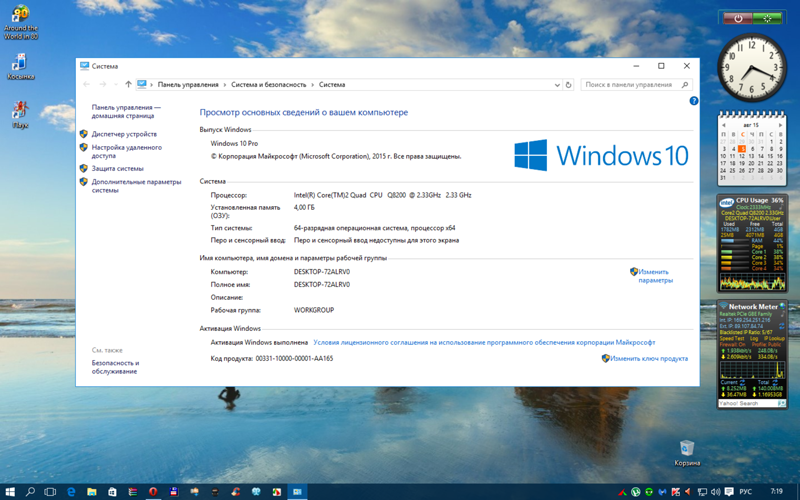Viewport: 800px width, 500px height.
Task: Click the volume speaker tray icon
Action: pyautogui.click(x=715, y=492)
